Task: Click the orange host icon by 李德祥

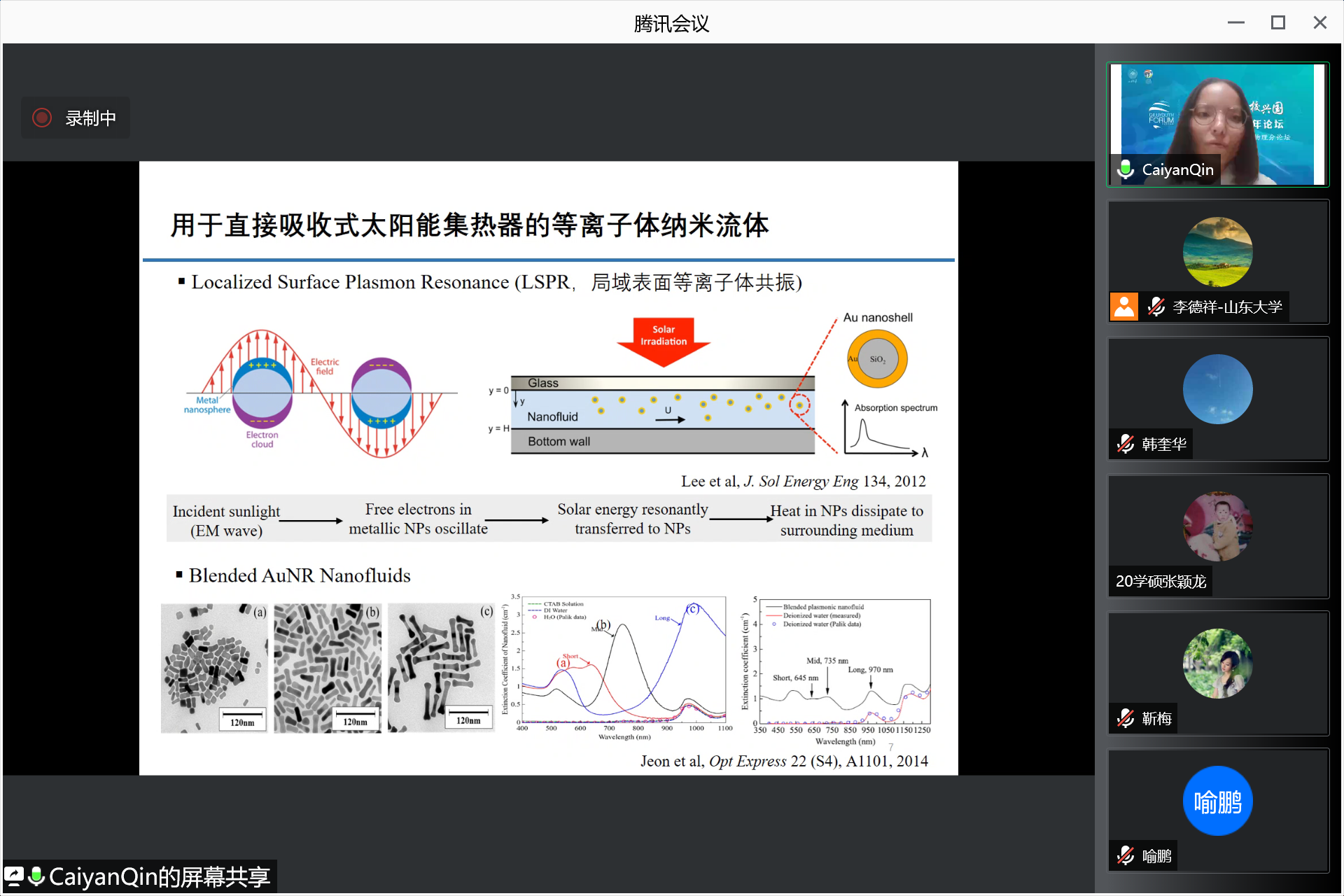Action: point(1124,307)
